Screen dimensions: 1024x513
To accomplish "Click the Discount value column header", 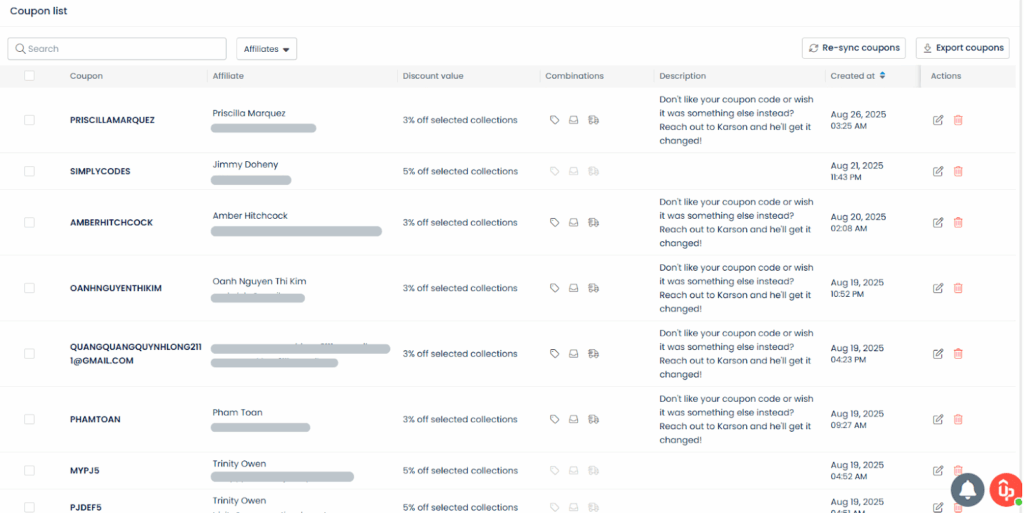I will coord(433,76).
